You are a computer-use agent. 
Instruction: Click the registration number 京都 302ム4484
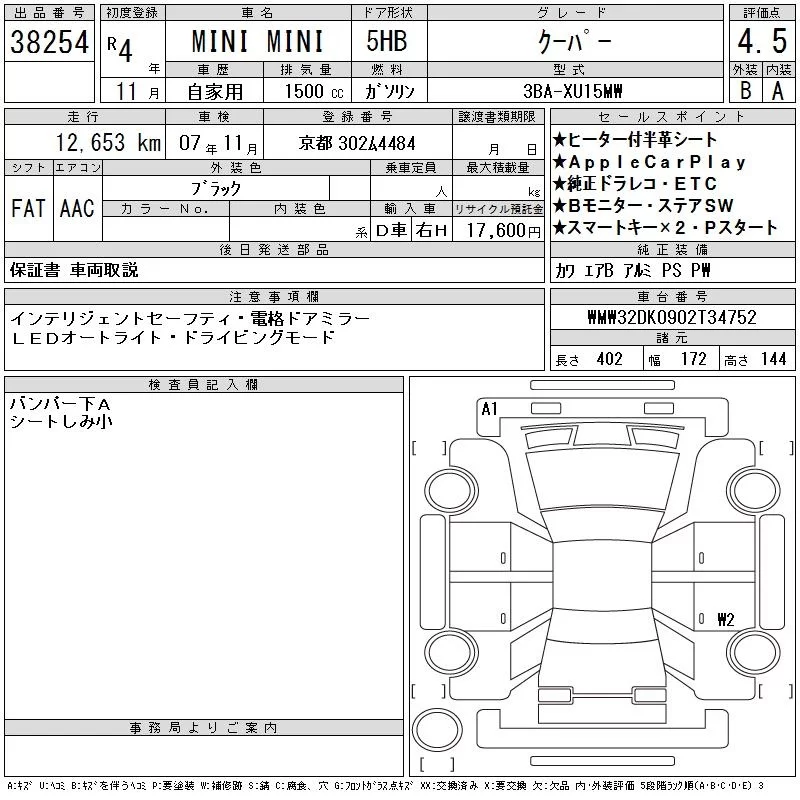click(357, 143)
